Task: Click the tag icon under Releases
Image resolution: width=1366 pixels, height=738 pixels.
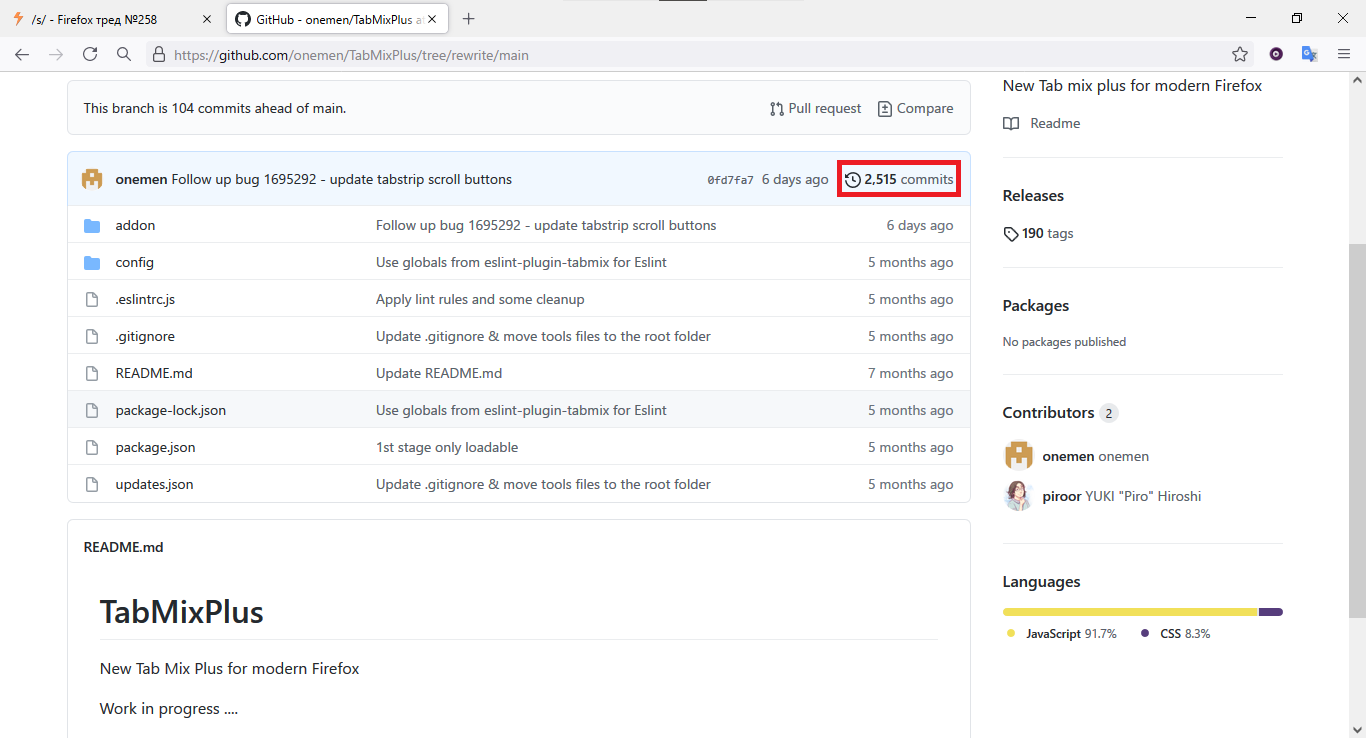Action: click(1011, 233)
